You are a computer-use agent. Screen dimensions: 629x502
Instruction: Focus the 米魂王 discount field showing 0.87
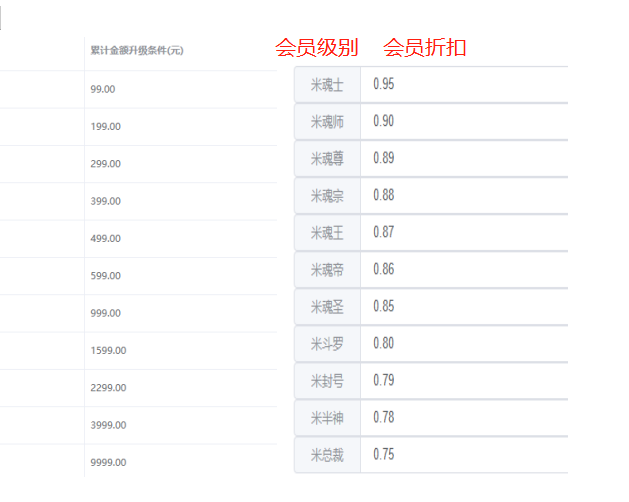pyautogui.click(x=465, y=232)
